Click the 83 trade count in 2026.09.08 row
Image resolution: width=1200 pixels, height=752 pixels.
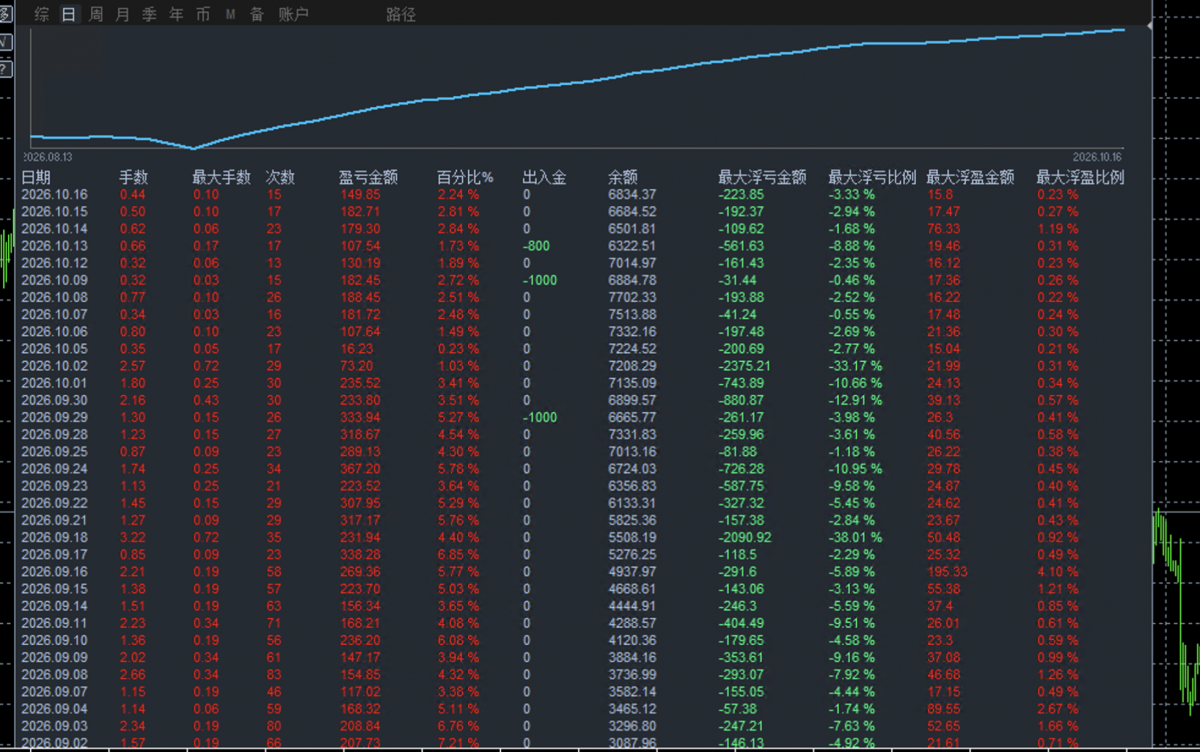[273, 674]
